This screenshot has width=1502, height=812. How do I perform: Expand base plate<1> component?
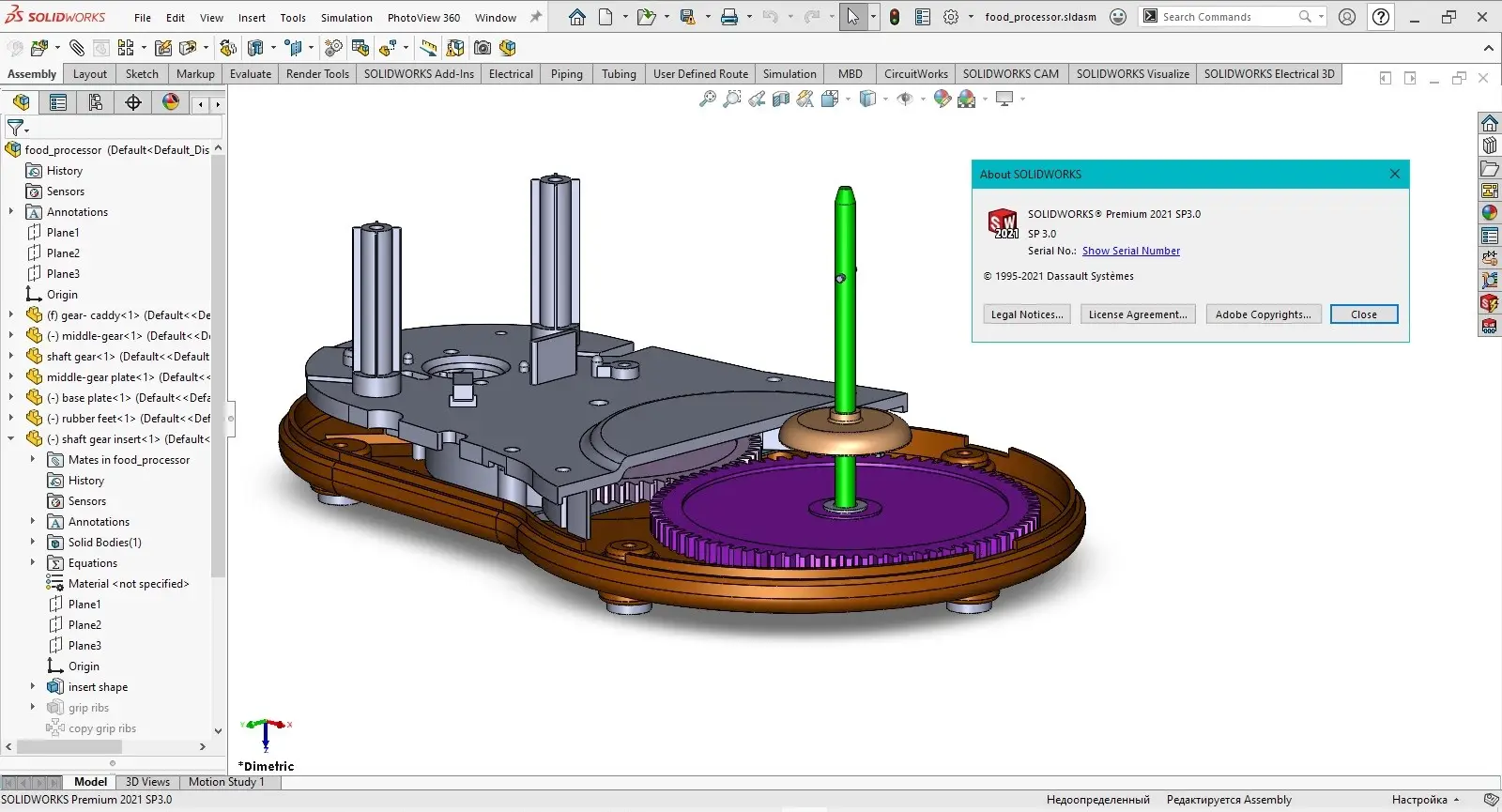[x=11, y=398]
